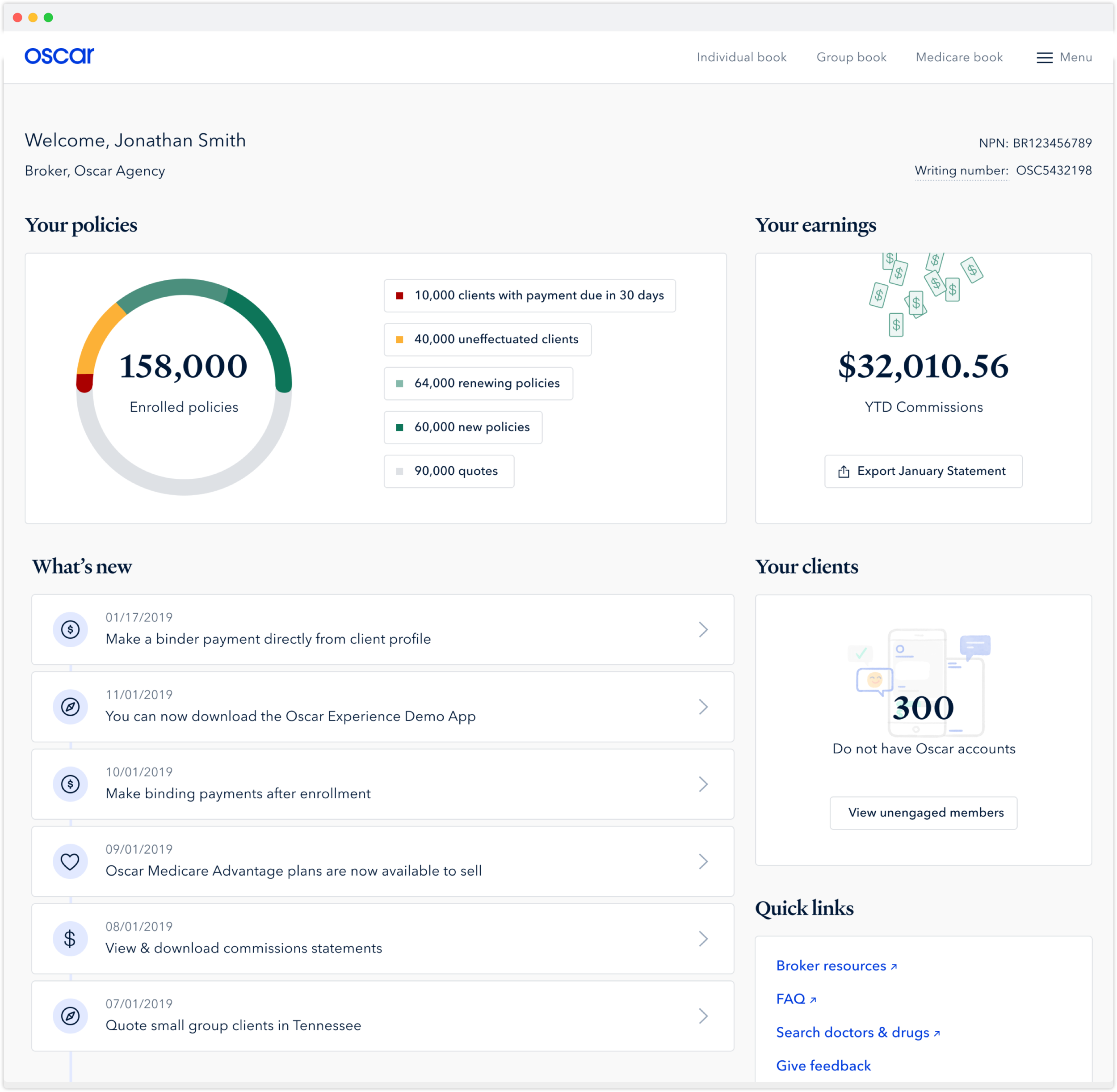Open the Medicare book tab
The height and width of the screenshot is (1092, 1117).
[x=959, y=57]
